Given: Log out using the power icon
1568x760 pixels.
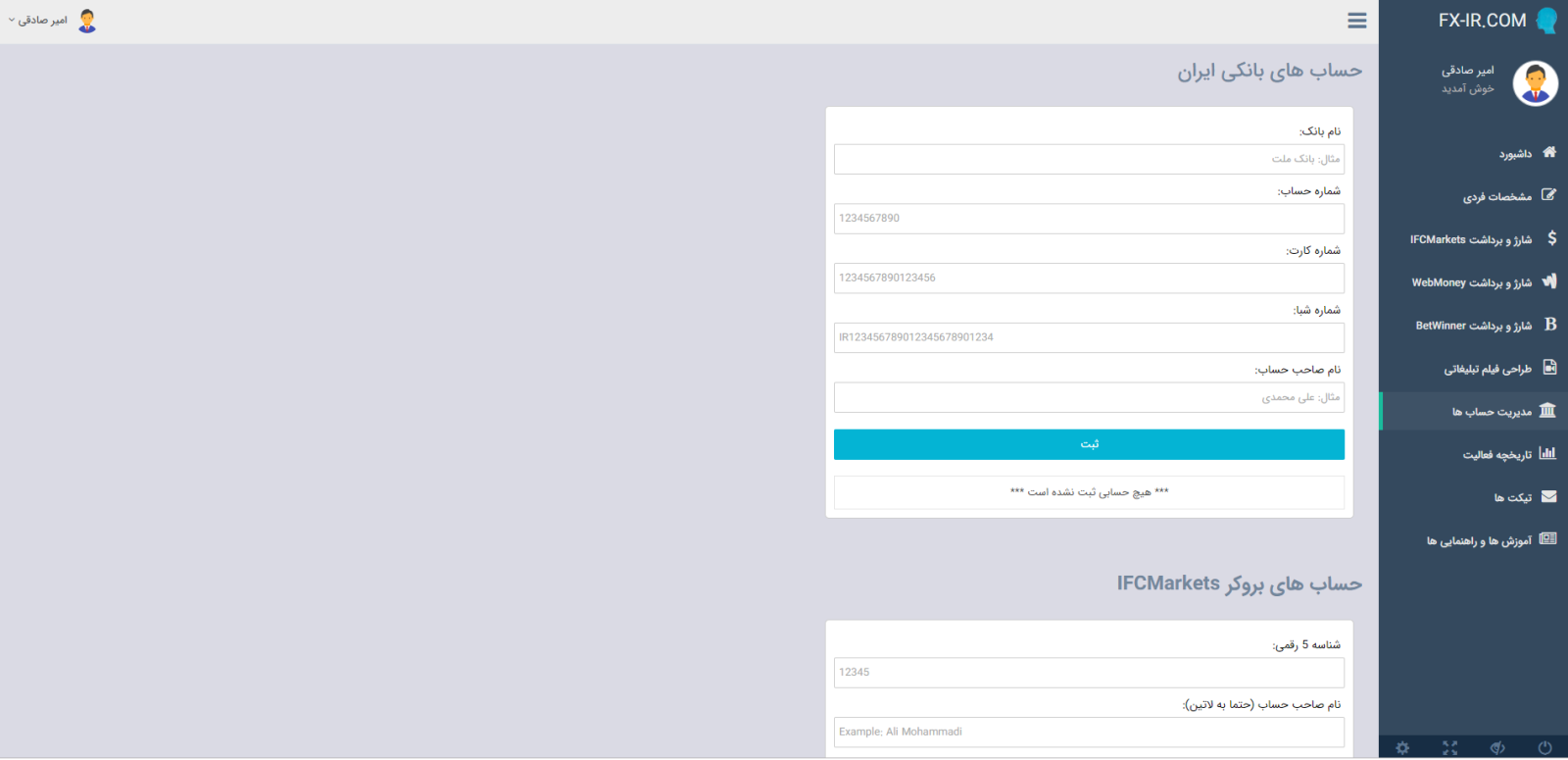Looking at the screenshot, I should pos(1544,748).
